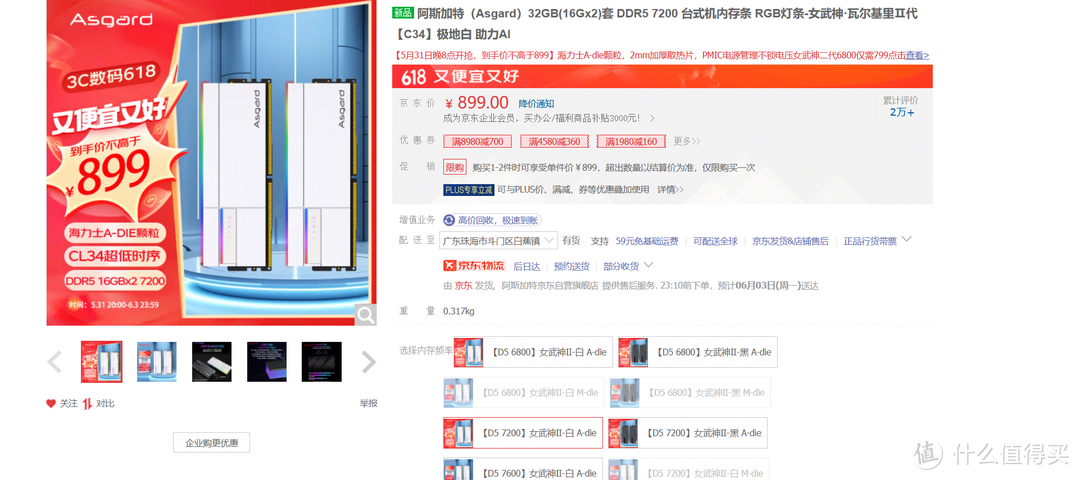Click the 限购 purchase limit tag

pos(455,167)
